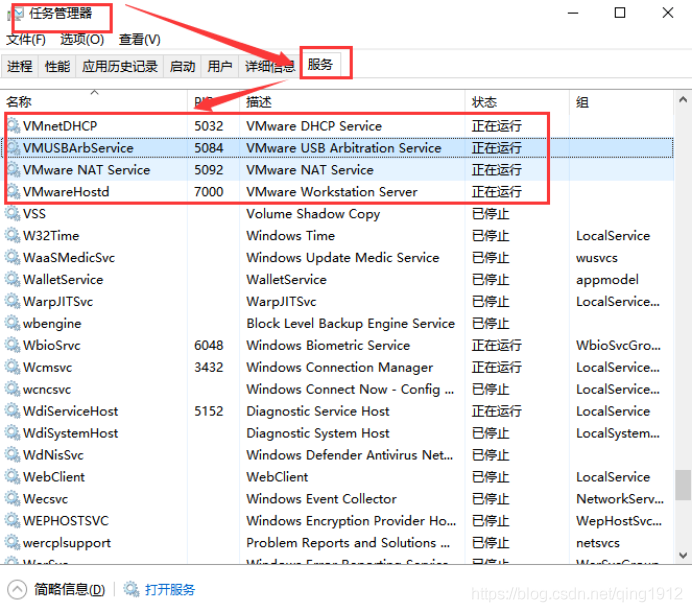Click the gear icon beside VMware NAT Service
692x612 pixels.
[13, 170]
